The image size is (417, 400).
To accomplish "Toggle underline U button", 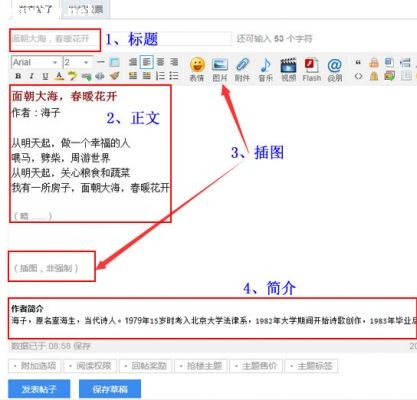I will 45,76.
